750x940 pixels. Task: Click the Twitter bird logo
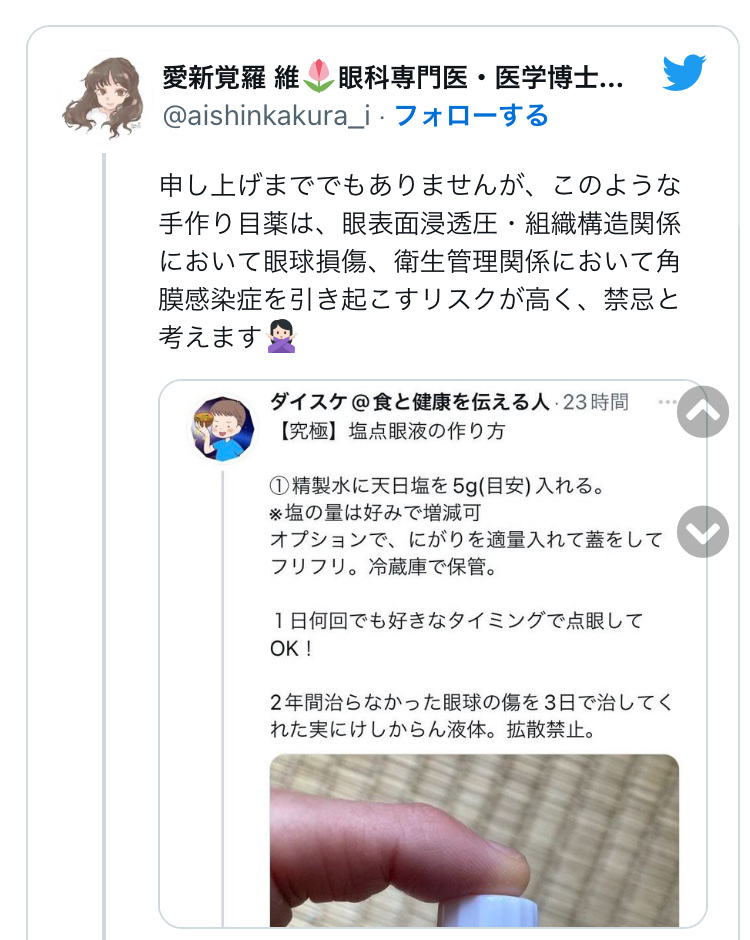(x=684, y=73)
